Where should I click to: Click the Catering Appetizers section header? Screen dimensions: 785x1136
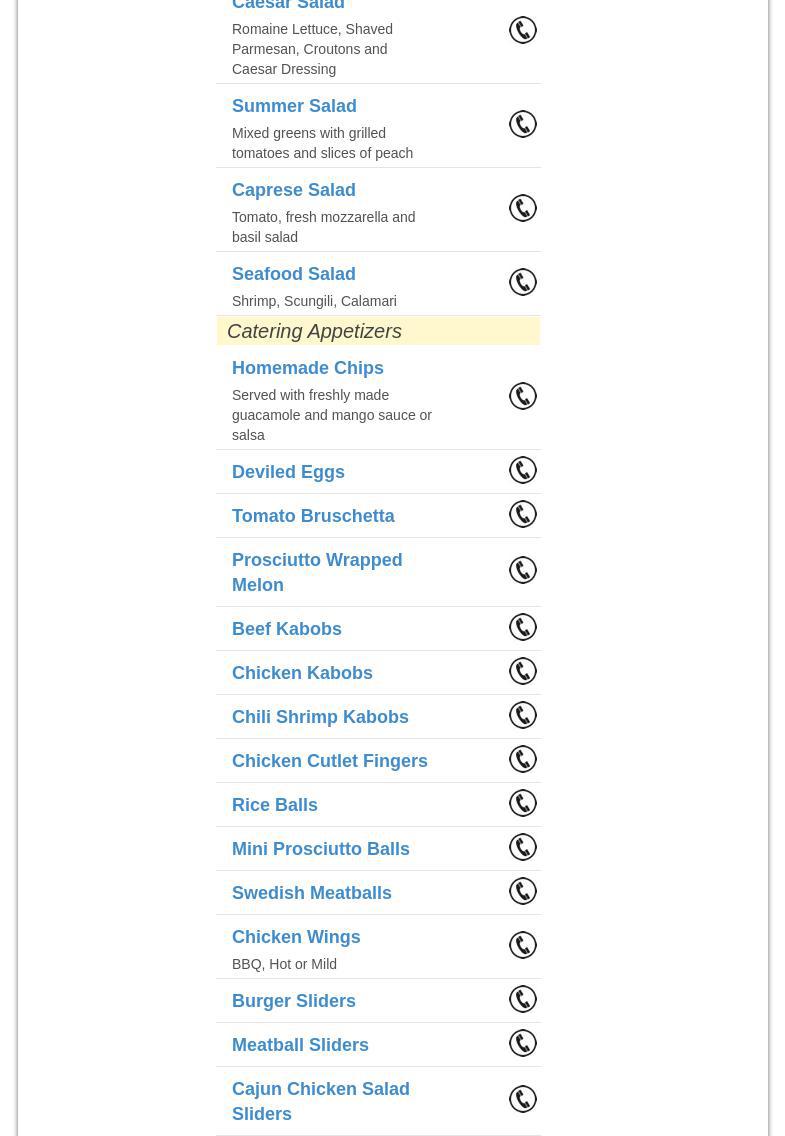coord(314,331)
